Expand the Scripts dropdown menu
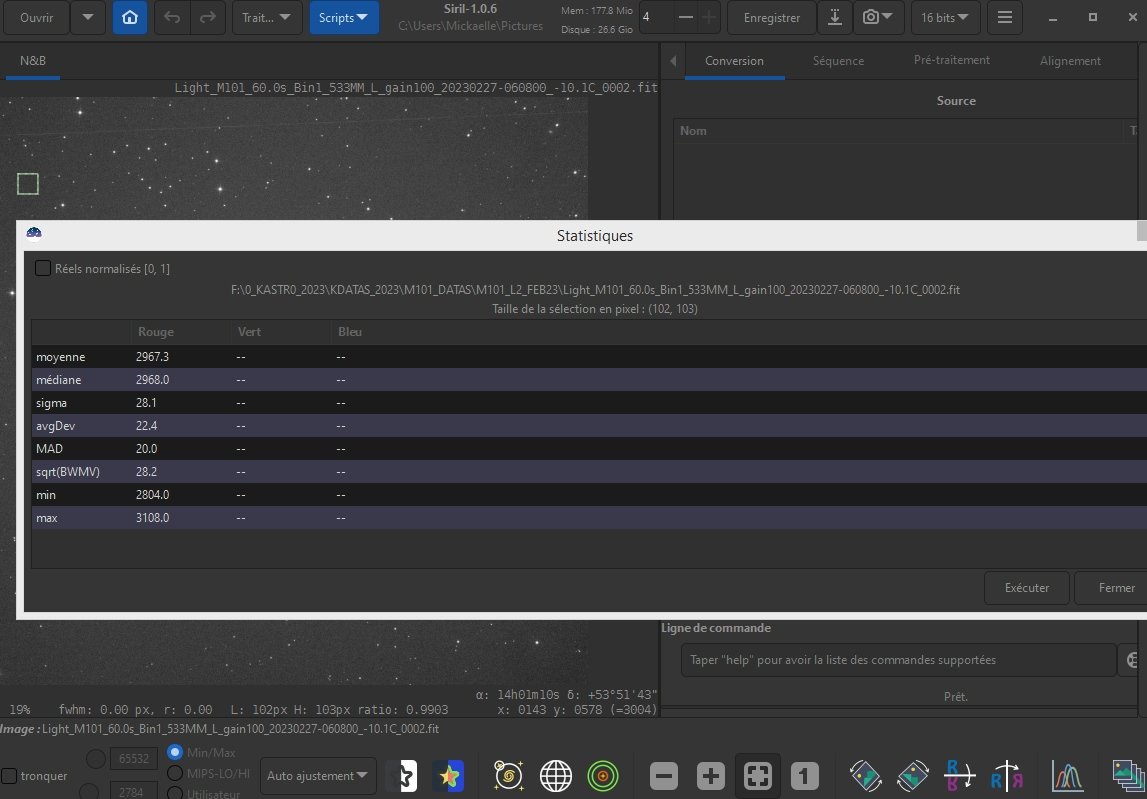Image resolution: width=1147 pixels, height=799 pixels. pyautogui.click(x=344, y=18)
